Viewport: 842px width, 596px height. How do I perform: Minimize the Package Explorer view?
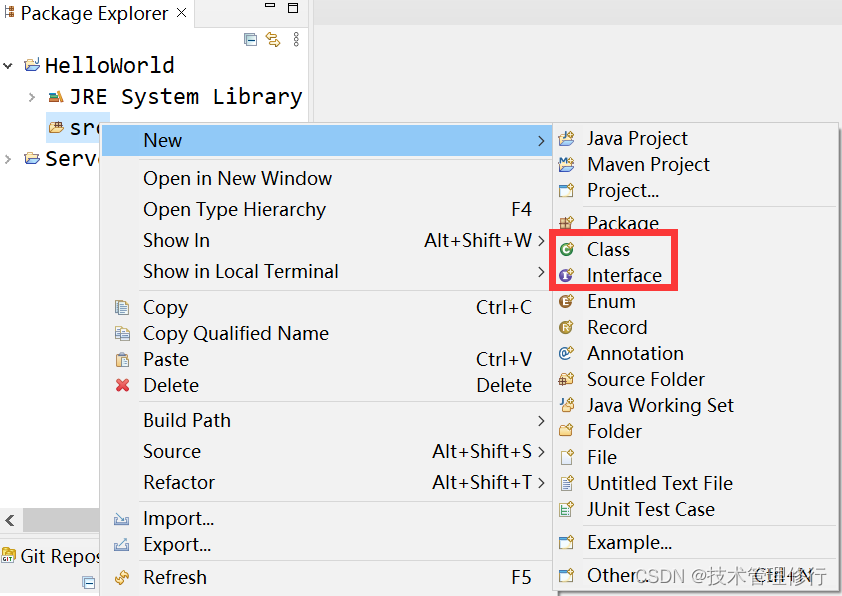(x=270, y=6)
